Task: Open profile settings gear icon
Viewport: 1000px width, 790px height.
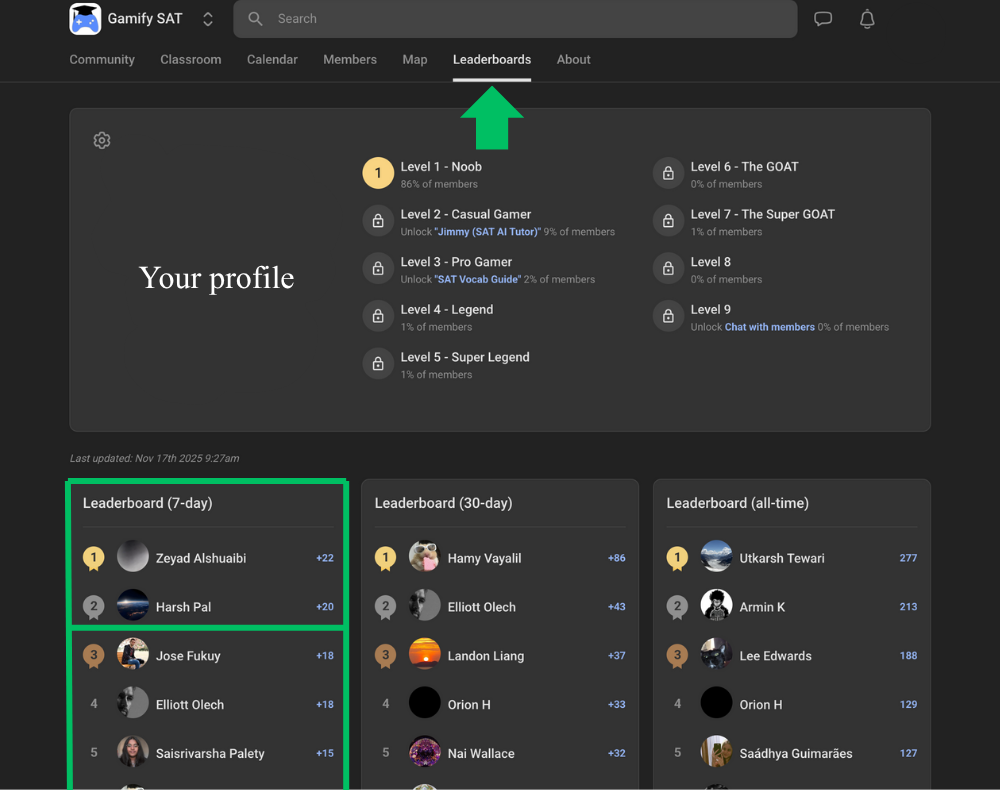Action: pyautogui.click(x=102, y=141)
